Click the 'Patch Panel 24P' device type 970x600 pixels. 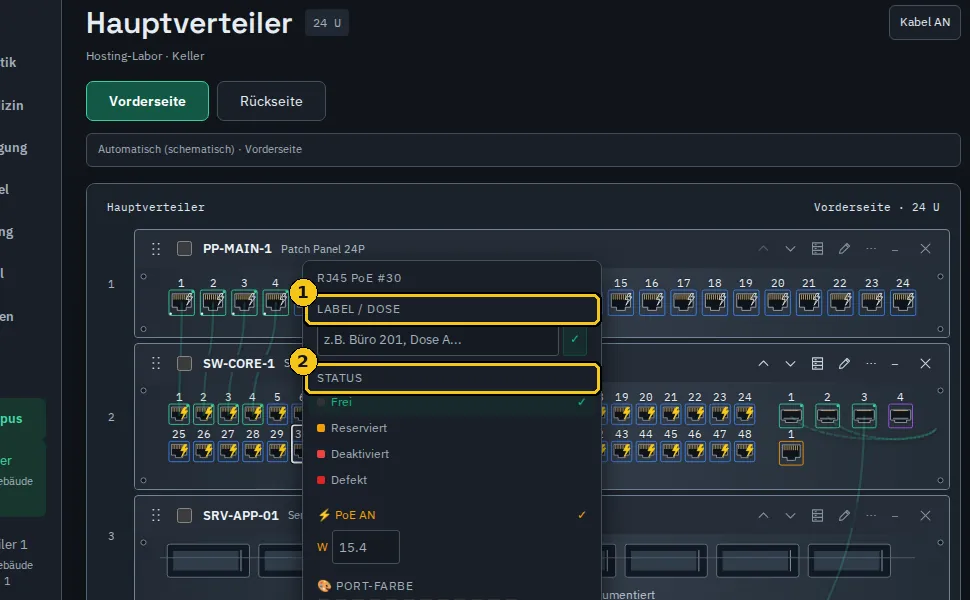pos(323,249)
